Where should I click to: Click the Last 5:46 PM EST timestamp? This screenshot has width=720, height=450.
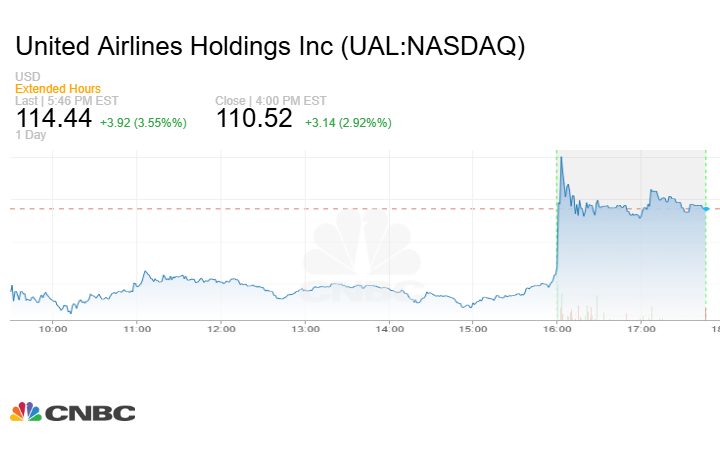pos(65,100)
